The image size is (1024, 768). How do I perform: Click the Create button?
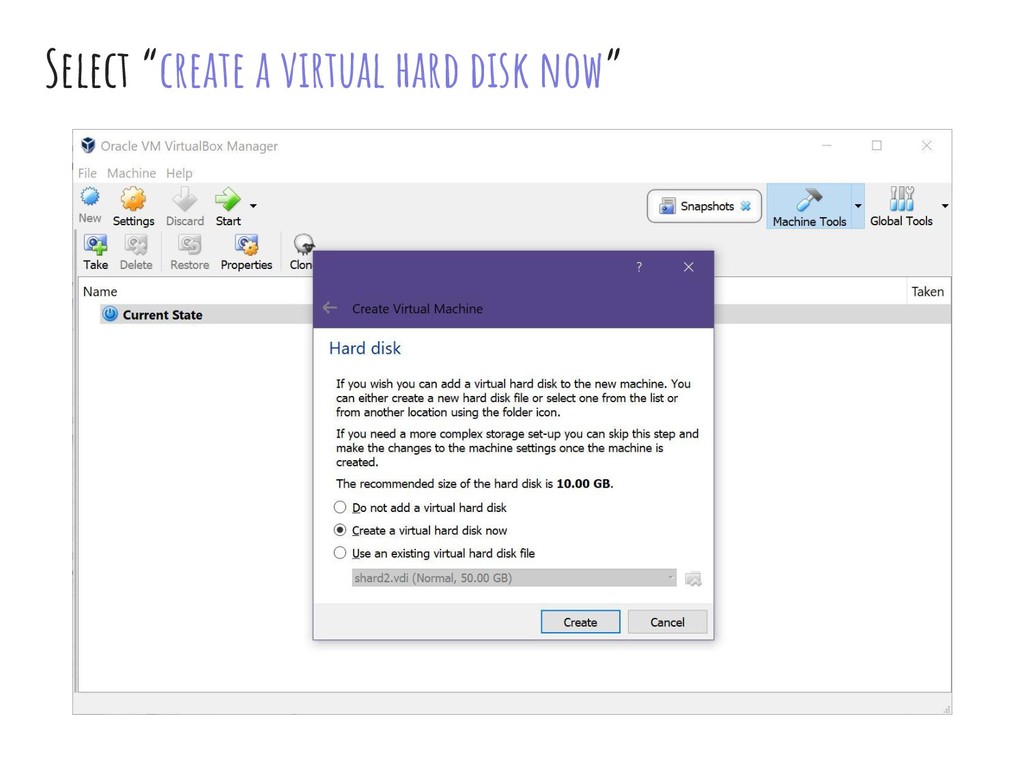[x=580, y=622]
